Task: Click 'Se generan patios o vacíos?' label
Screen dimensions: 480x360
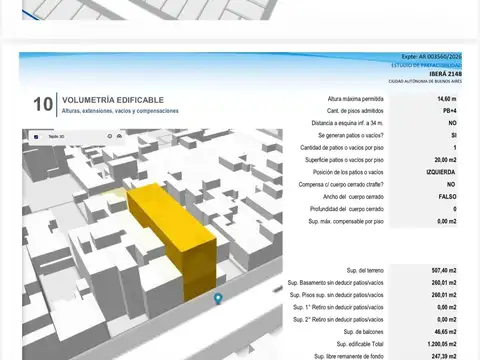Action: tap(351, 135)
